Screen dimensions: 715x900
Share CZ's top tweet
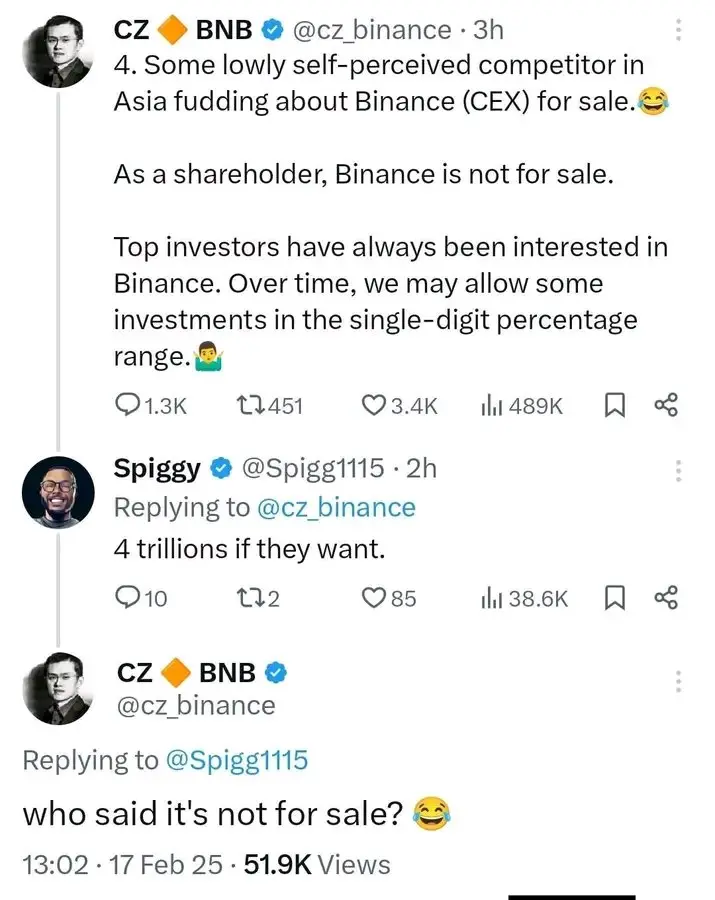[666, 405]
